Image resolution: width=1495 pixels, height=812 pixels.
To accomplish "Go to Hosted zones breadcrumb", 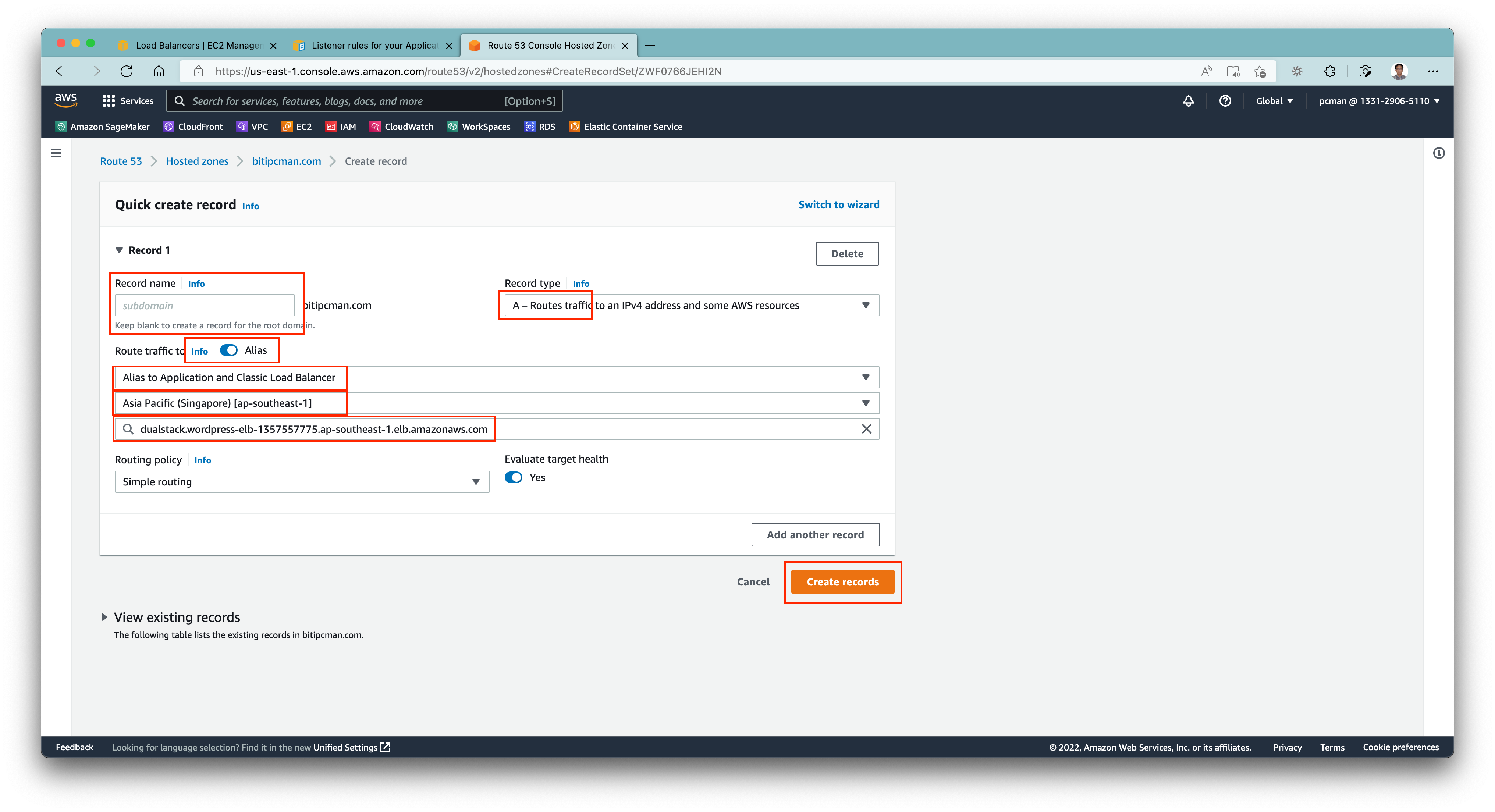I will click(x=197, y=161).
